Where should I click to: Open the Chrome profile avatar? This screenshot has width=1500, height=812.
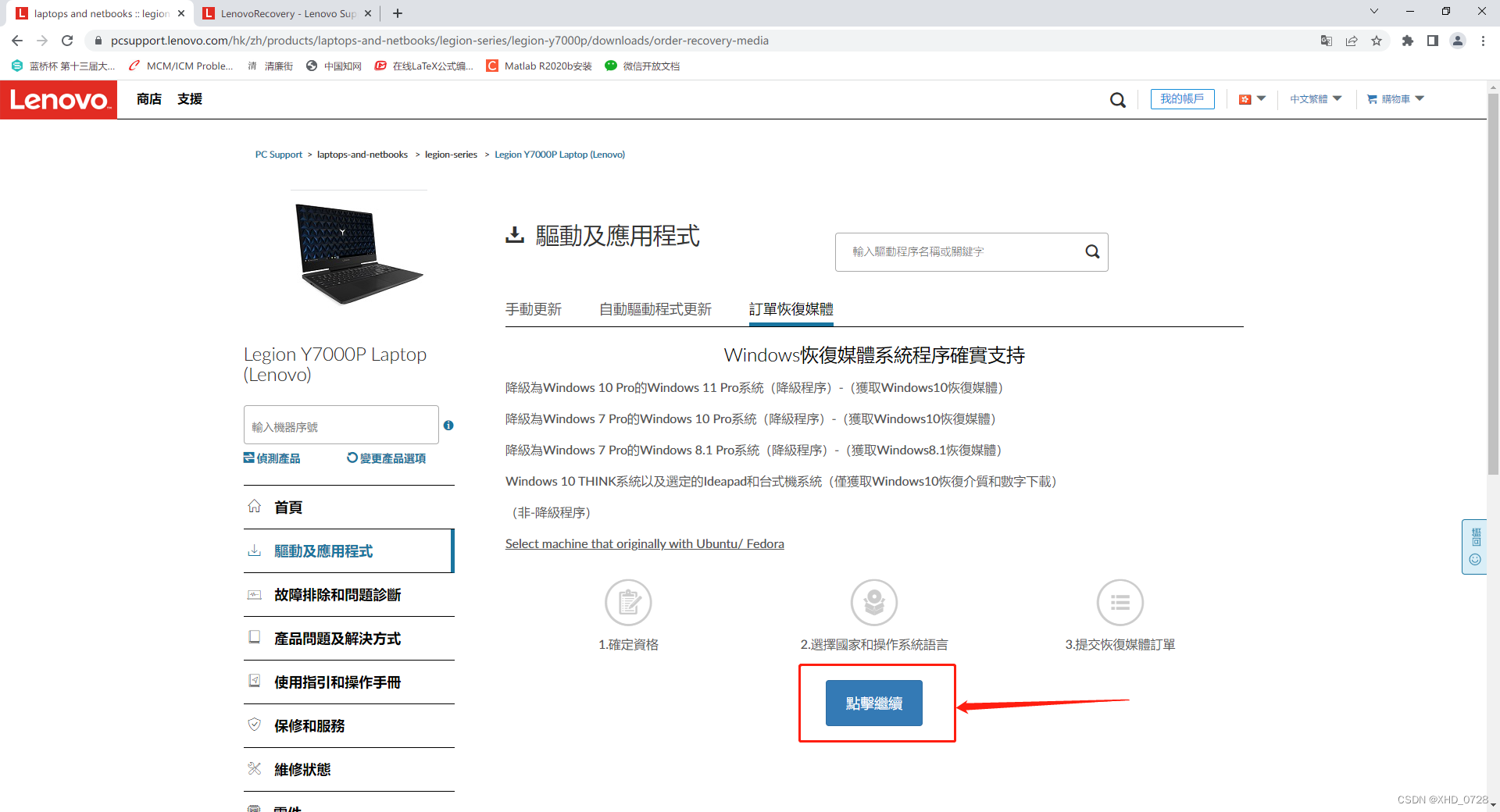pyautogui.click(x=1458, y=41)
